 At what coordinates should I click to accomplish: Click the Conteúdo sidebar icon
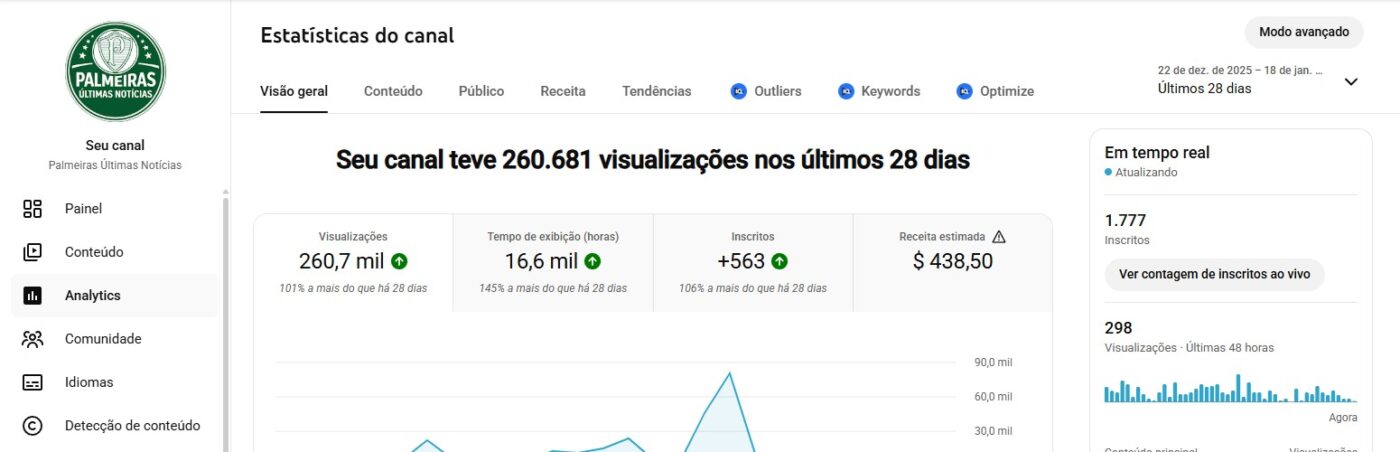(32, 252)
